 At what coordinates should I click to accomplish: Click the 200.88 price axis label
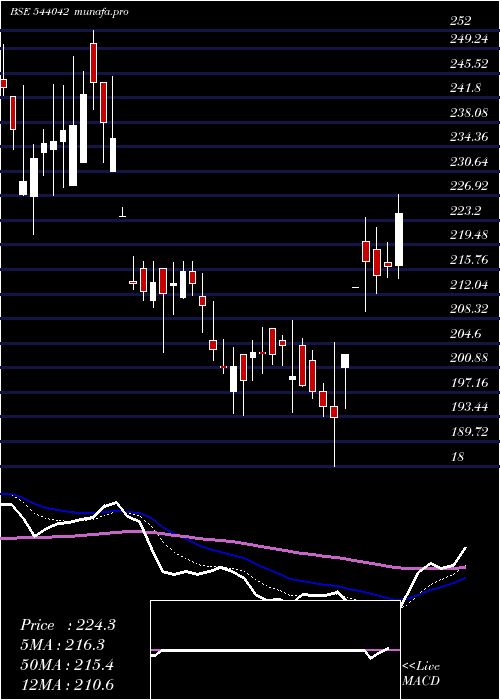468,358
